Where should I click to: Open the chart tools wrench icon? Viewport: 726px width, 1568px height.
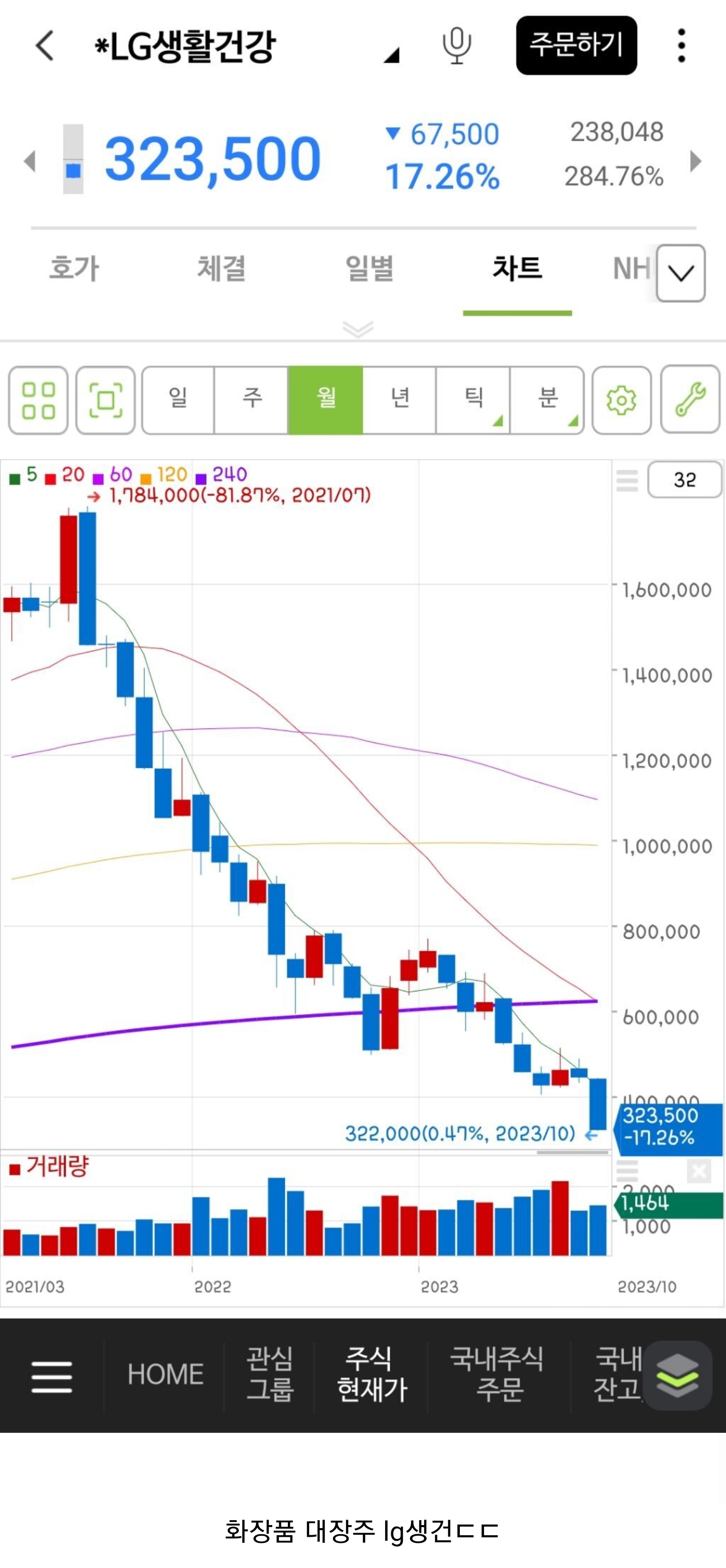point(691,400)
